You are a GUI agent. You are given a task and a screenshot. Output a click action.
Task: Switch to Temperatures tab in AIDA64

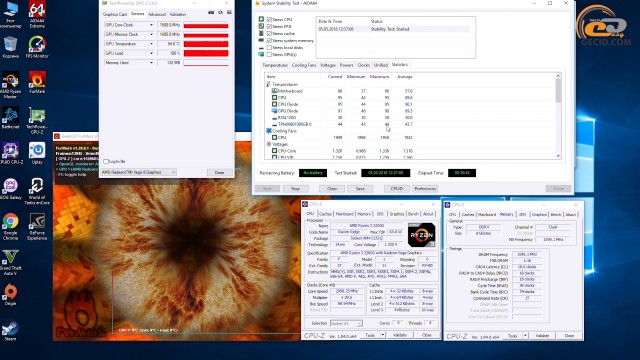coord(275,65)
